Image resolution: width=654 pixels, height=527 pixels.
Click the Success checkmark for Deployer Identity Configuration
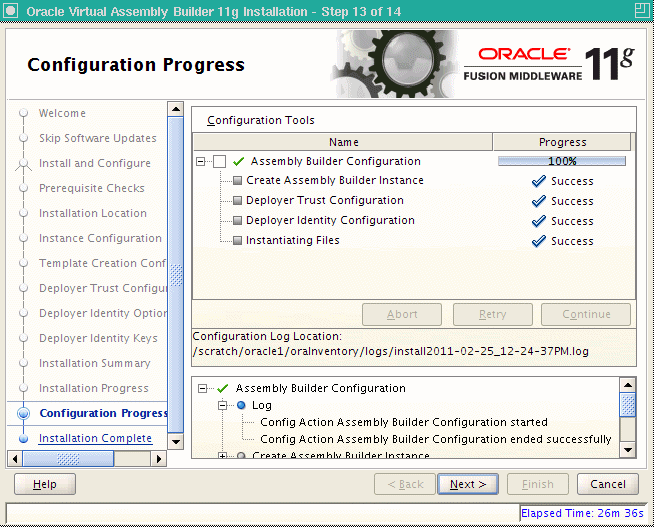539,221
